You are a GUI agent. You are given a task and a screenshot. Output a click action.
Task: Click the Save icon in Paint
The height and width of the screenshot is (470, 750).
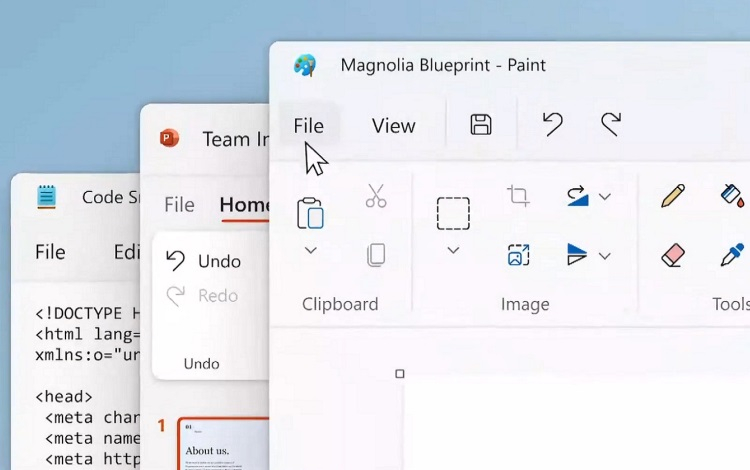[481, 124]
